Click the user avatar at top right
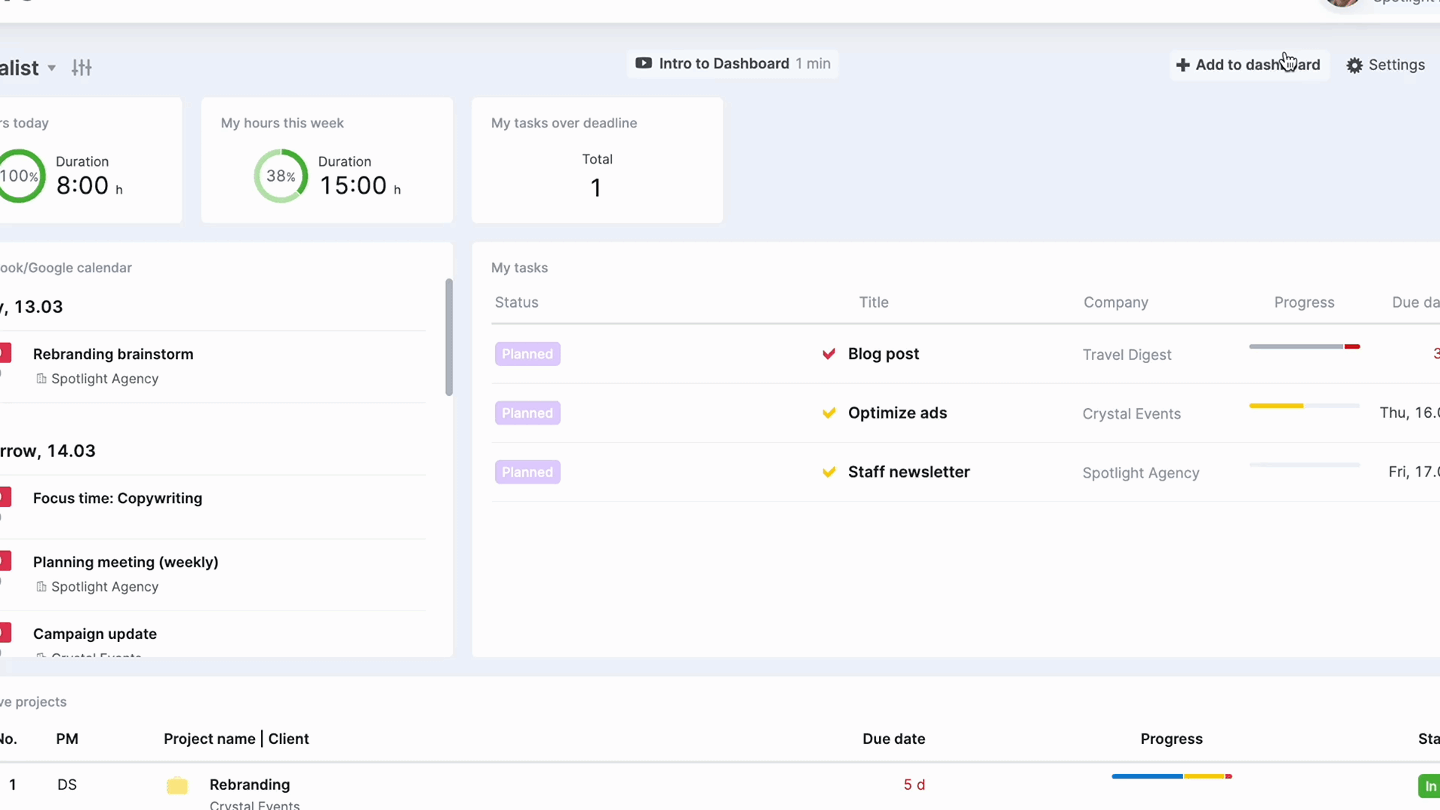Screen dimensions: 1440x810 (1342, 3)
